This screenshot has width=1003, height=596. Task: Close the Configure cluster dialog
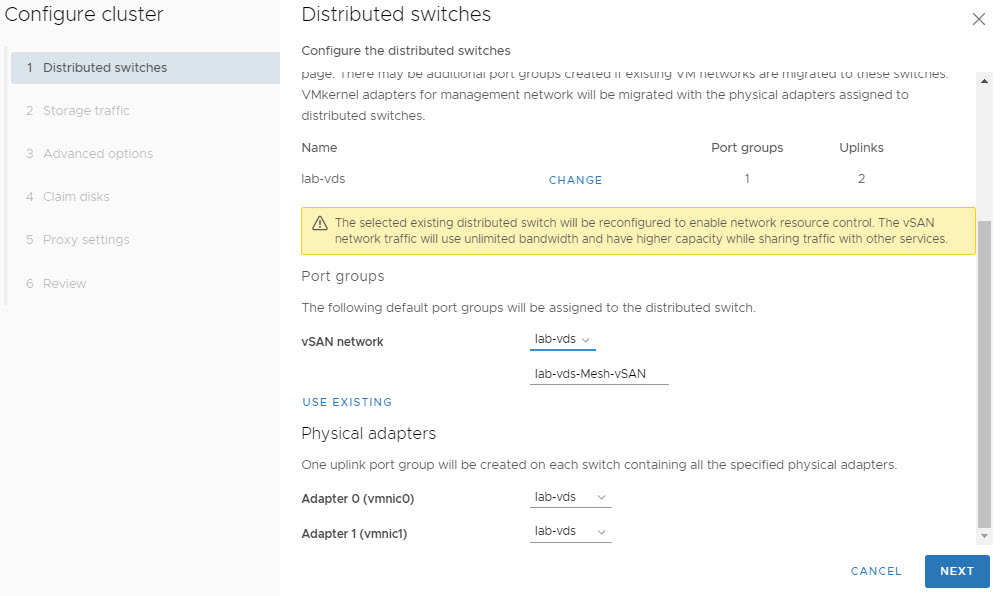(979, 19)
